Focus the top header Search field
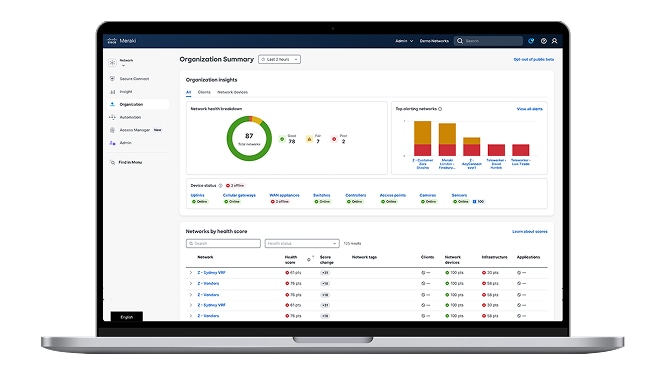 488,41
